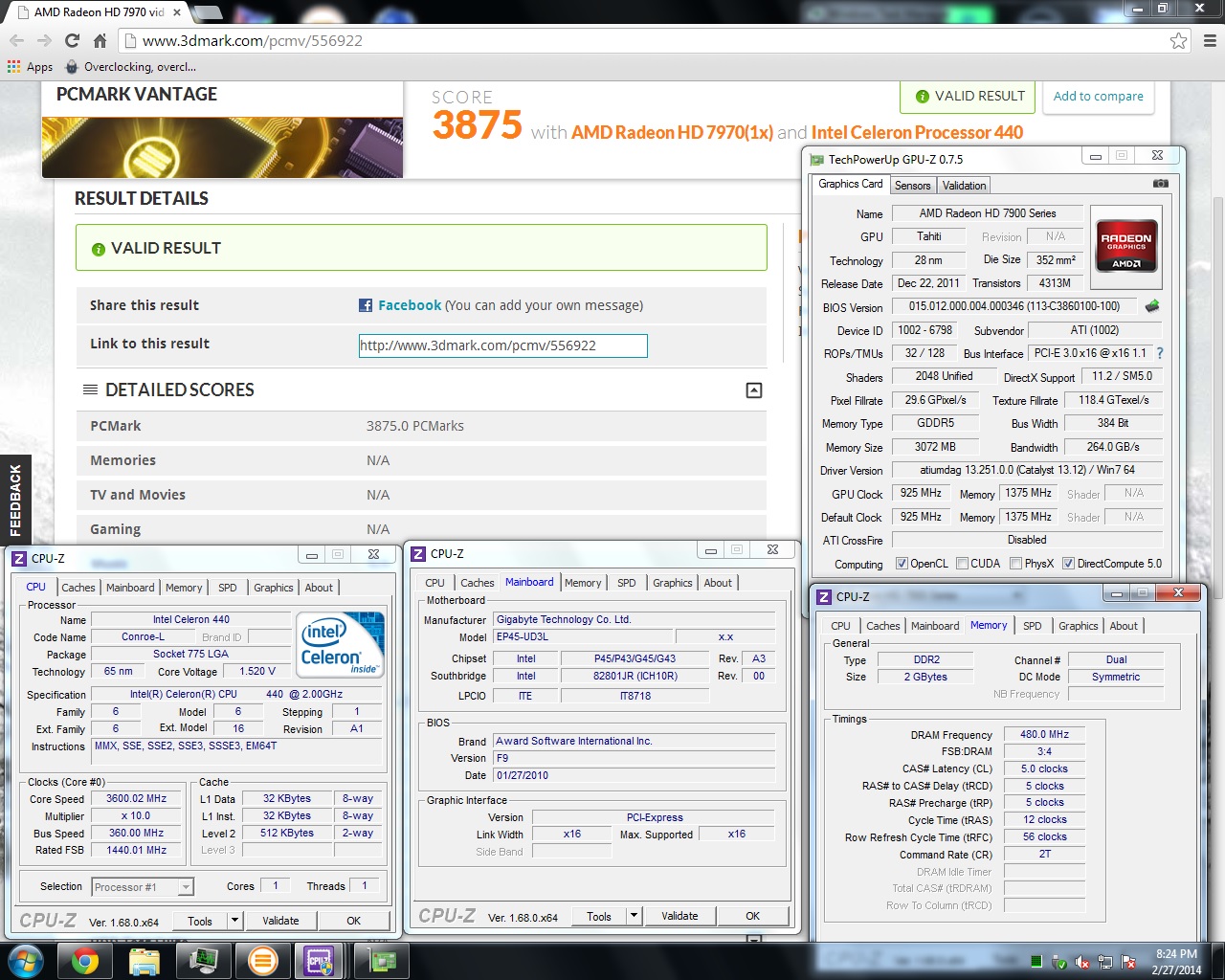Screen dimensions: 1225x980
Task: Open the Chrome menu icon
Action: tap(1210, 40)
